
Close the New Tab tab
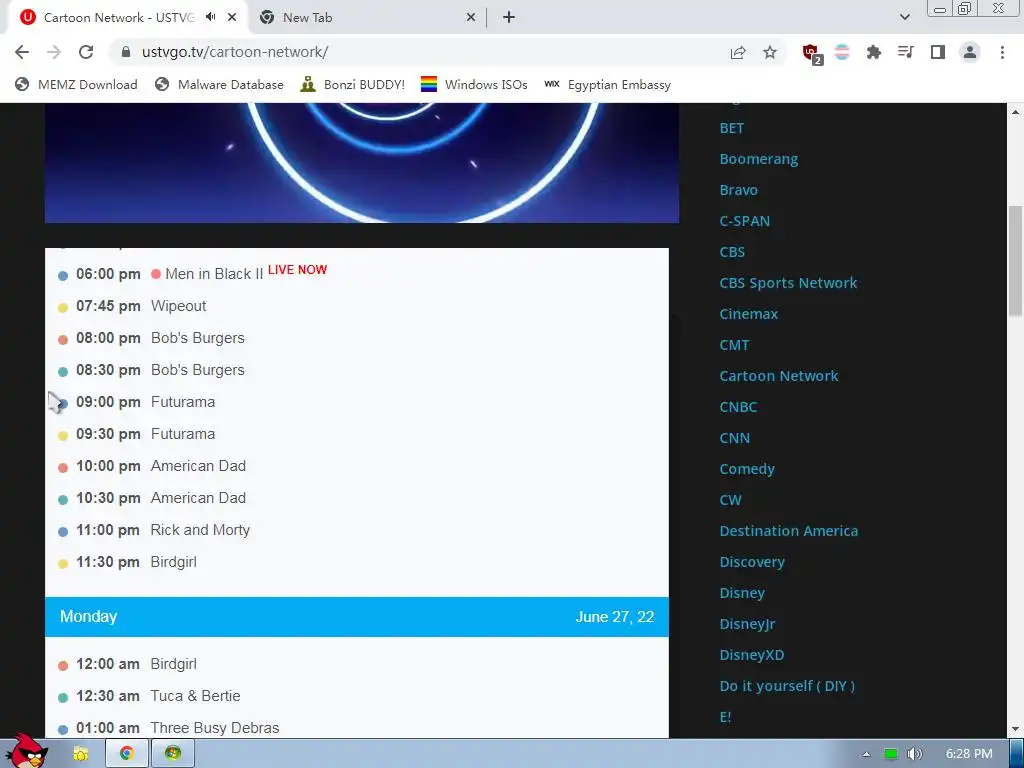471,18
